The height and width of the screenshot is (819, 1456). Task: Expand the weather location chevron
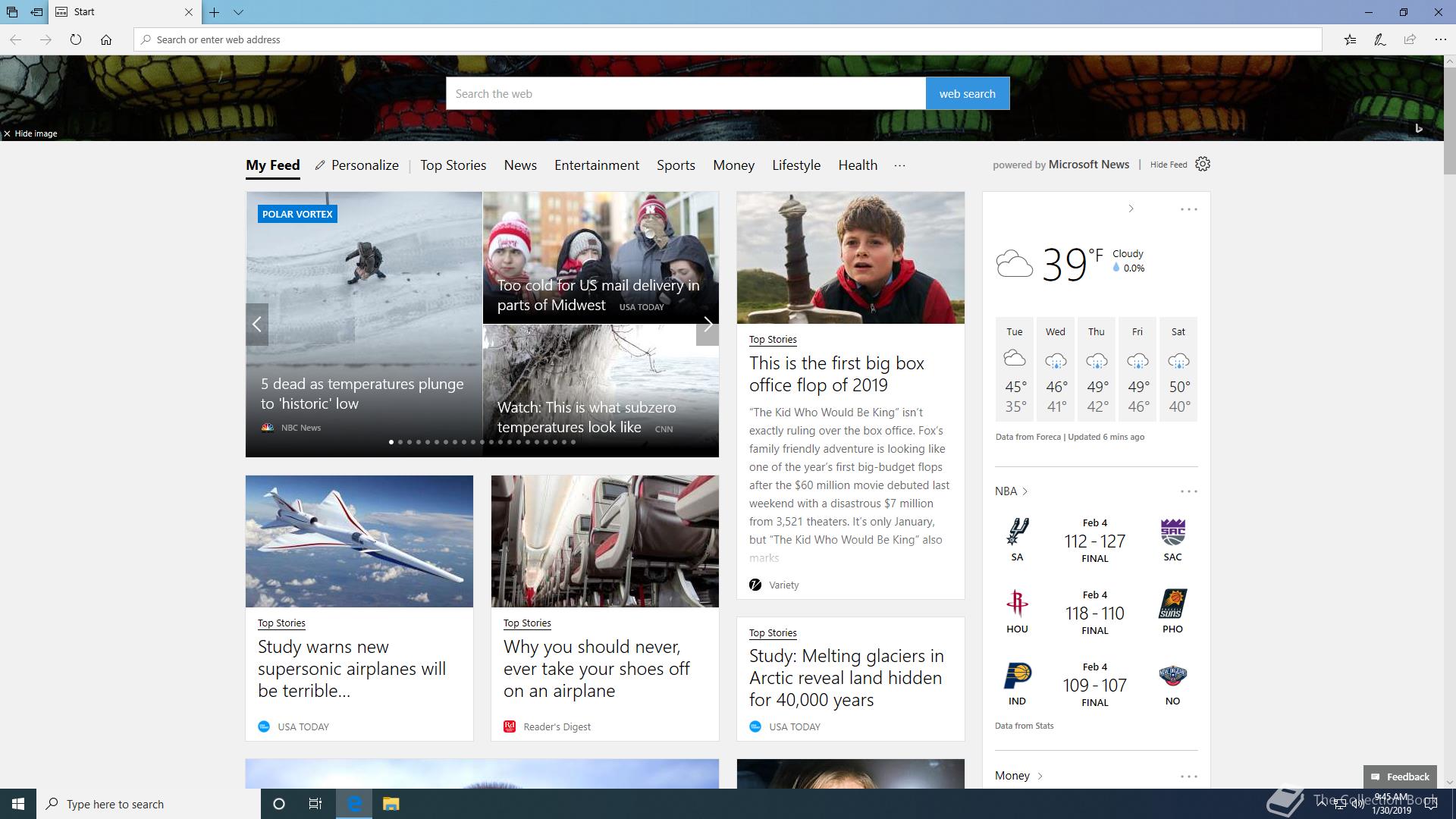point(1131,209)
